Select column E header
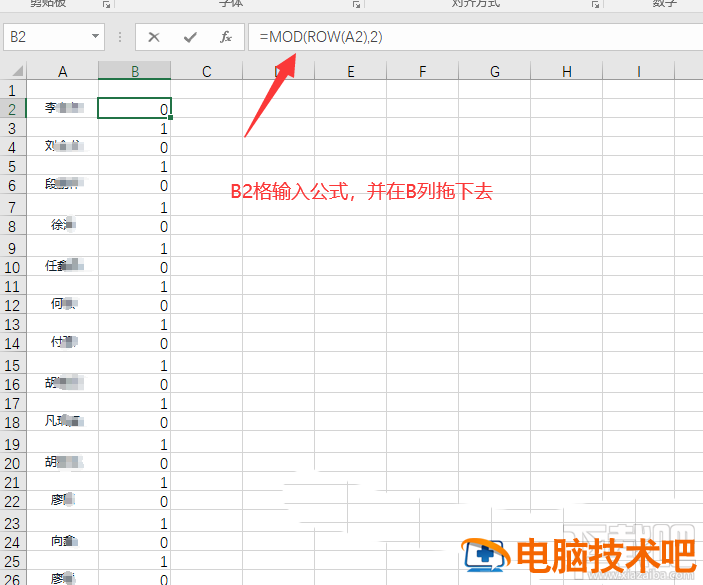Viewport: 703px width, 585px height. coord(351,71)
